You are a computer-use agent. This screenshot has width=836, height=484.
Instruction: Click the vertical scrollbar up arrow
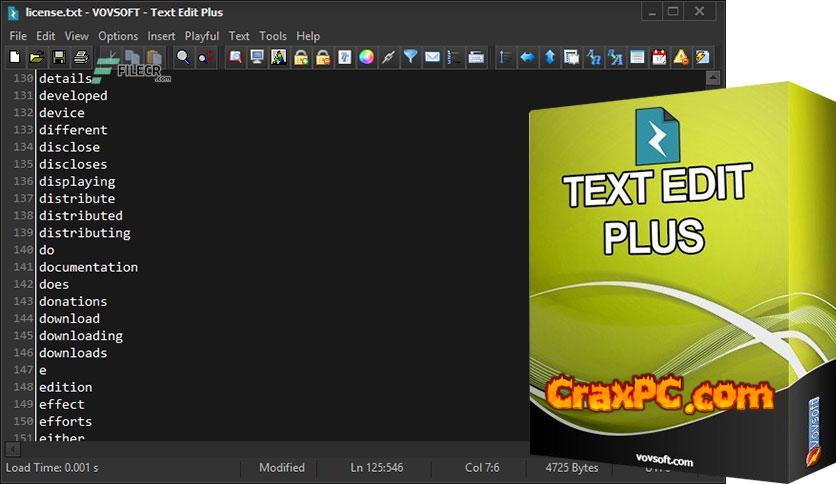(713, 78)
